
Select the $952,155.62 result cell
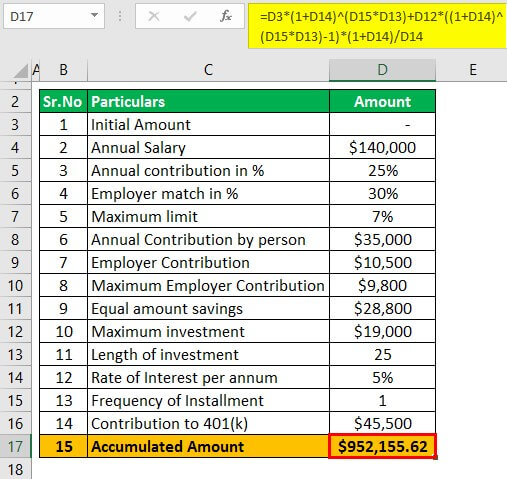pyautogui.click(x=382, y=446)
